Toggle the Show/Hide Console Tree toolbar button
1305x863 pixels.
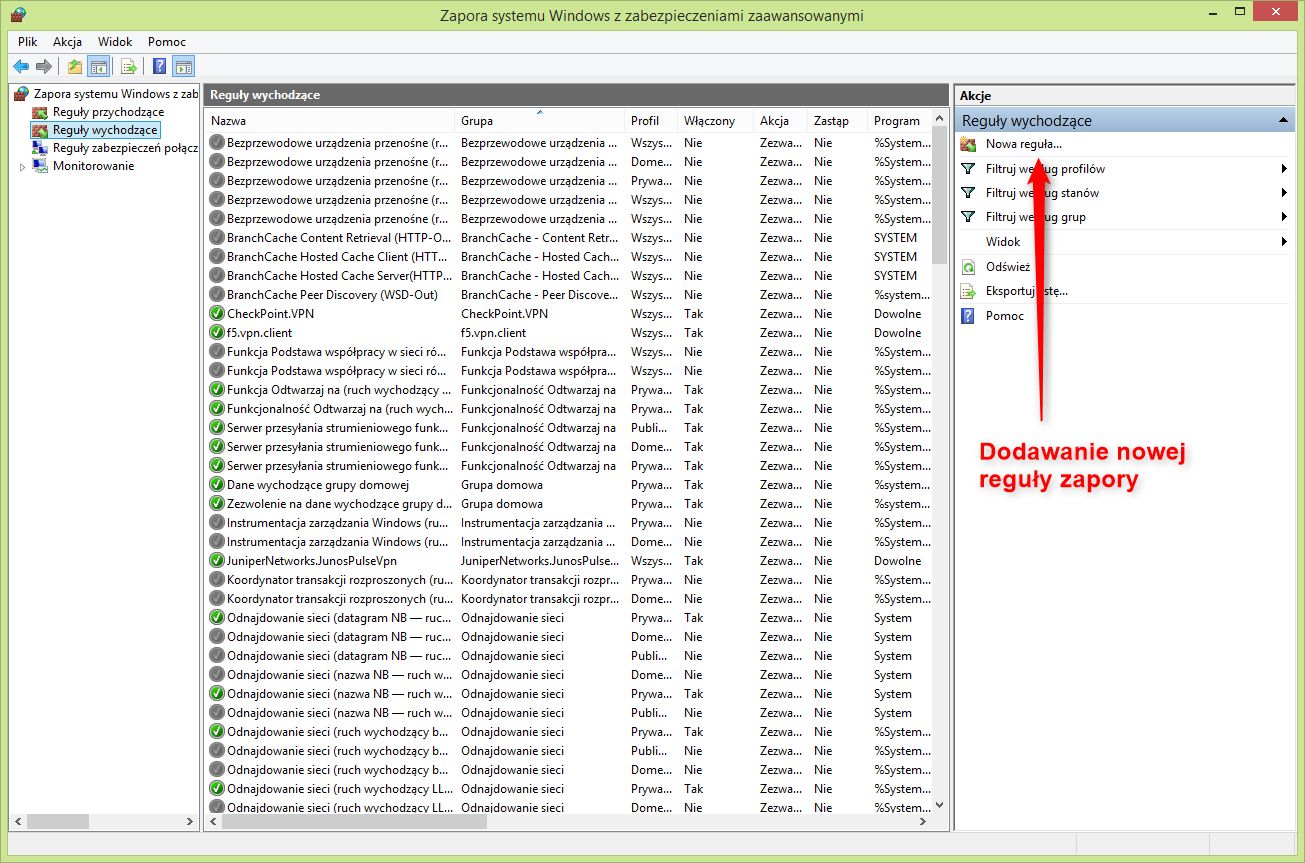[98, 67]
